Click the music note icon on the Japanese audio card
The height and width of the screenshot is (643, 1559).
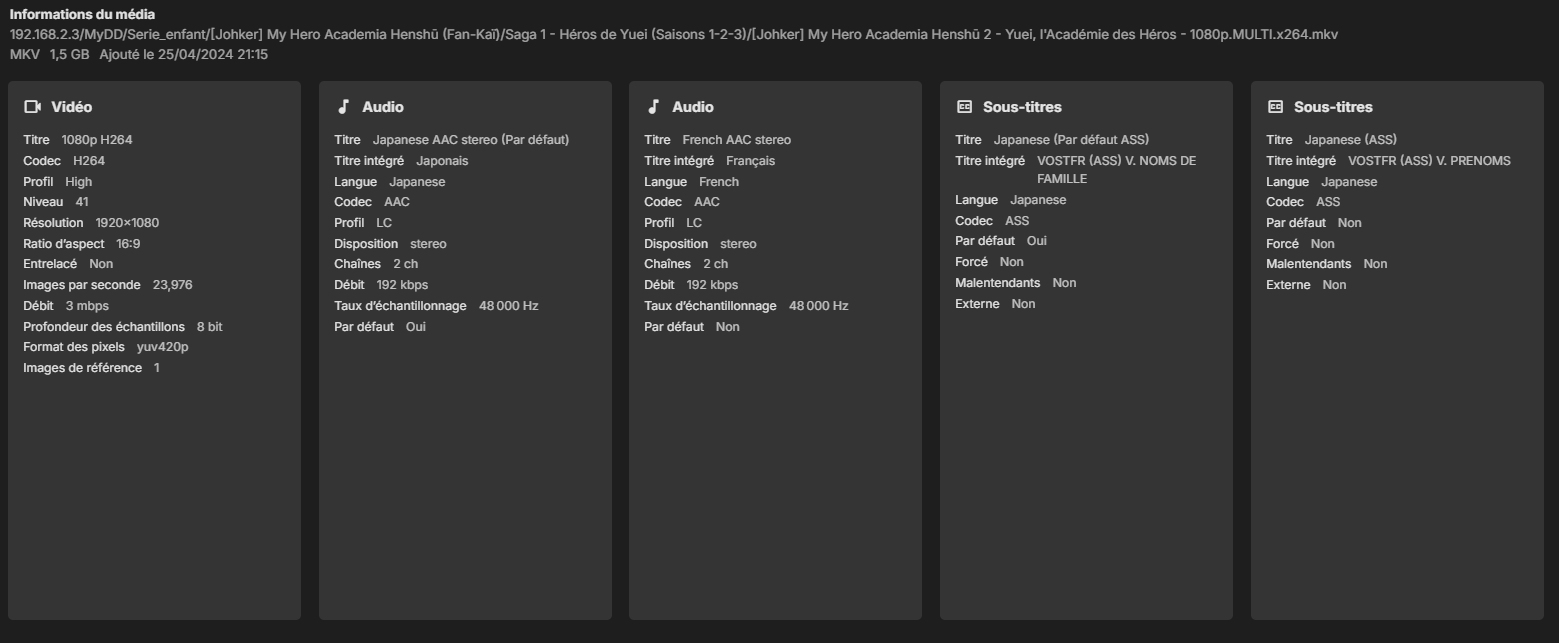(x=343, y=107)
